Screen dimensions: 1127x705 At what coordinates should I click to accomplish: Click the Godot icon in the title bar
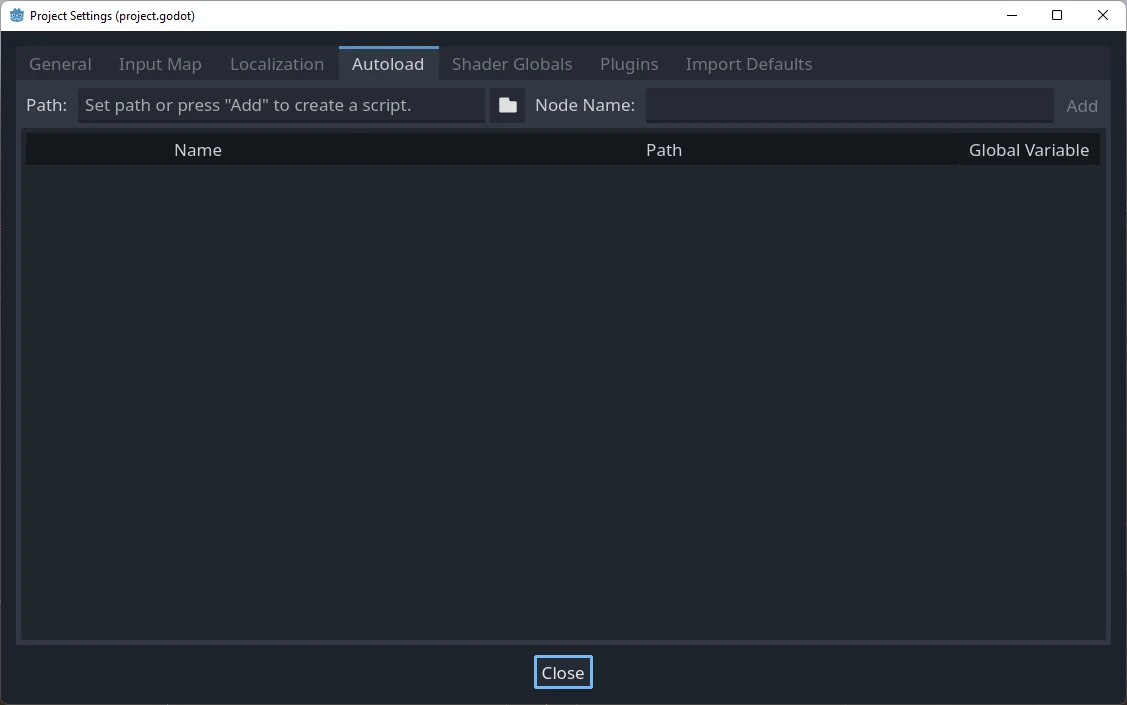(18, 15)
